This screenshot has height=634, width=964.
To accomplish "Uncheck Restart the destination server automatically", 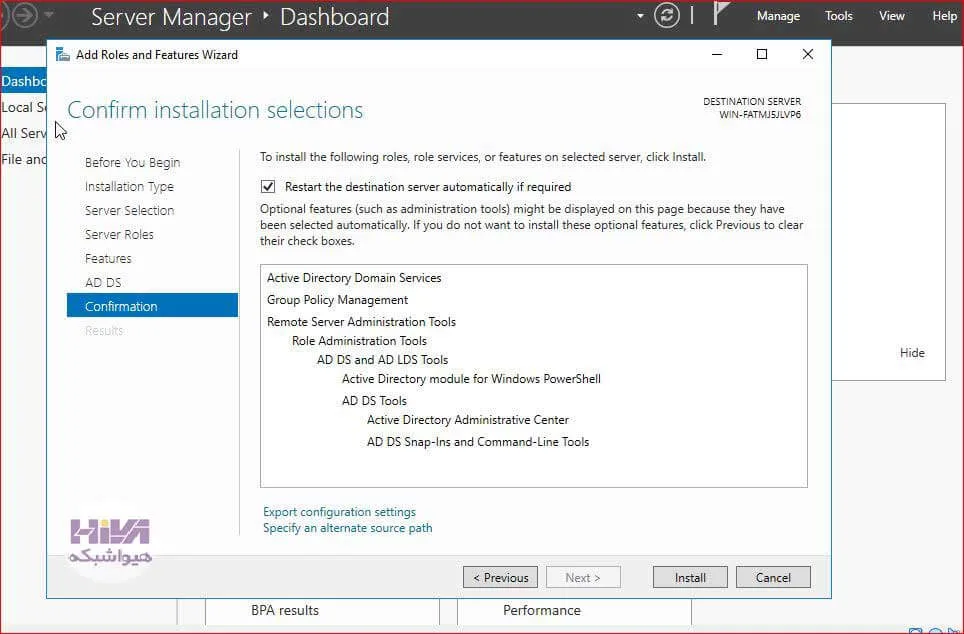I will [268, 186].
